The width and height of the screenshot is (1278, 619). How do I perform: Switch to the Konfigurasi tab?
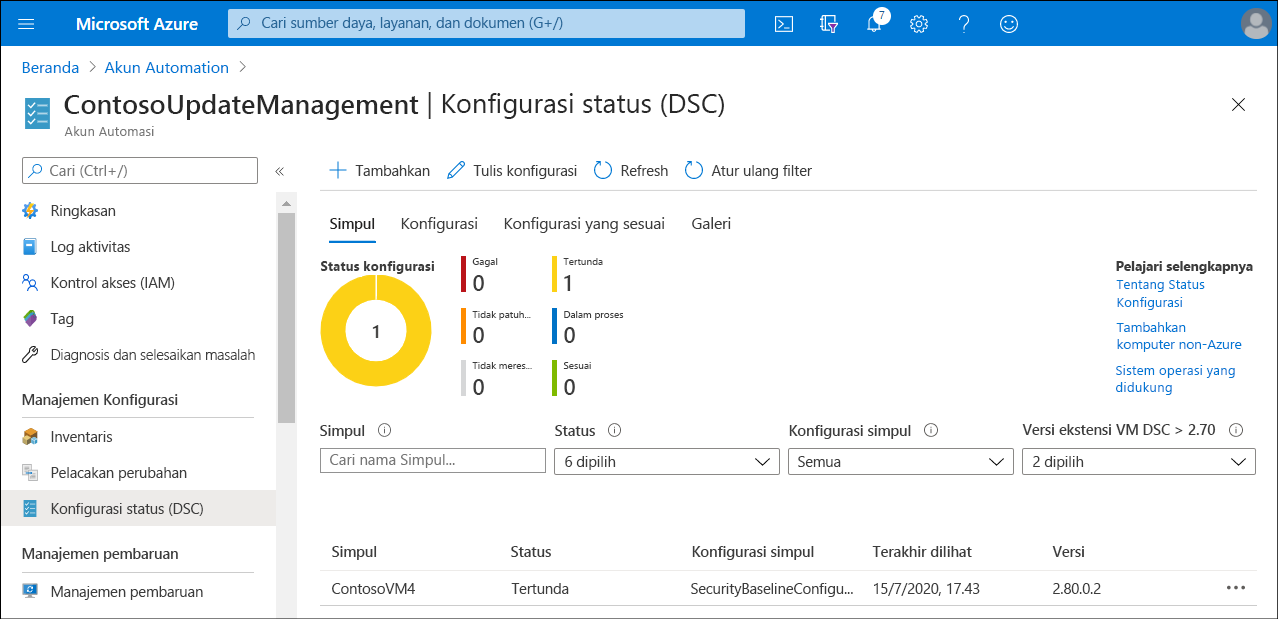(439, 224)
